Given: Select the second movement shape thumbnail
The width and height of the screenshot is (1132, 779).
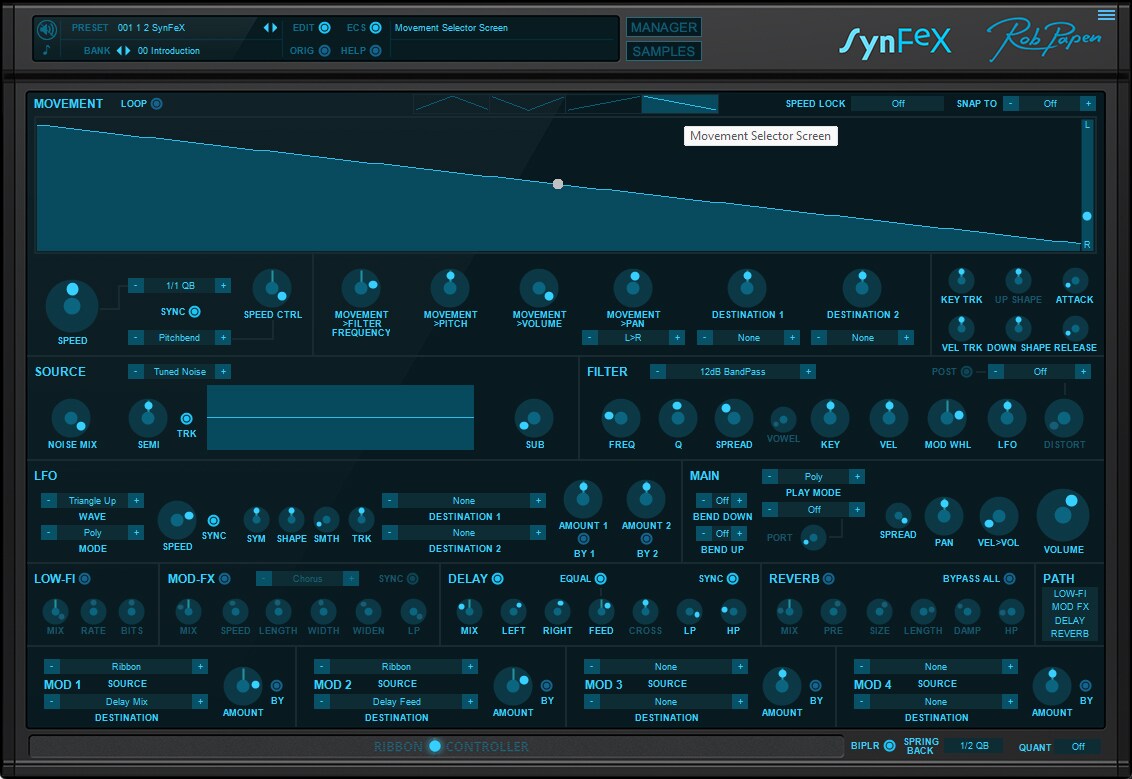Looking at the screenshot, I should coord(528,103).
